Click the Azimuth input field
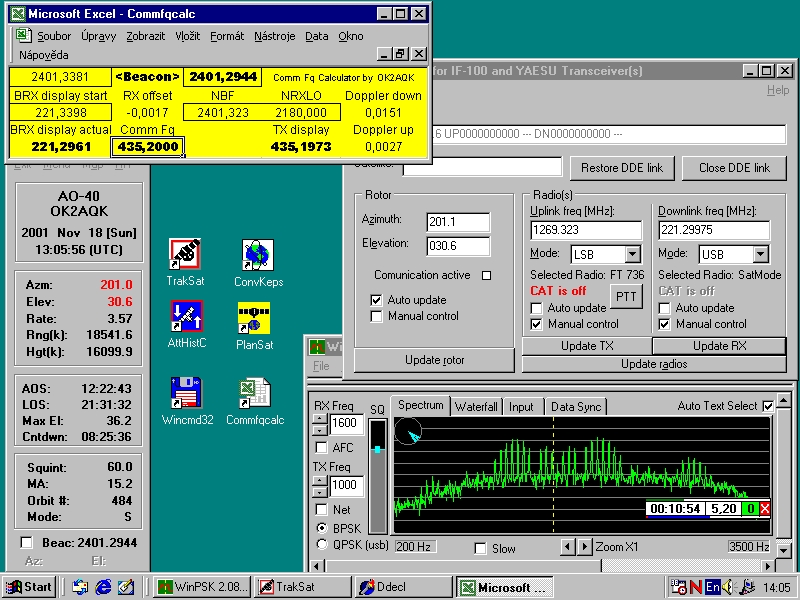800x600 pixels. pyautogui.click(x=458, y=222)
